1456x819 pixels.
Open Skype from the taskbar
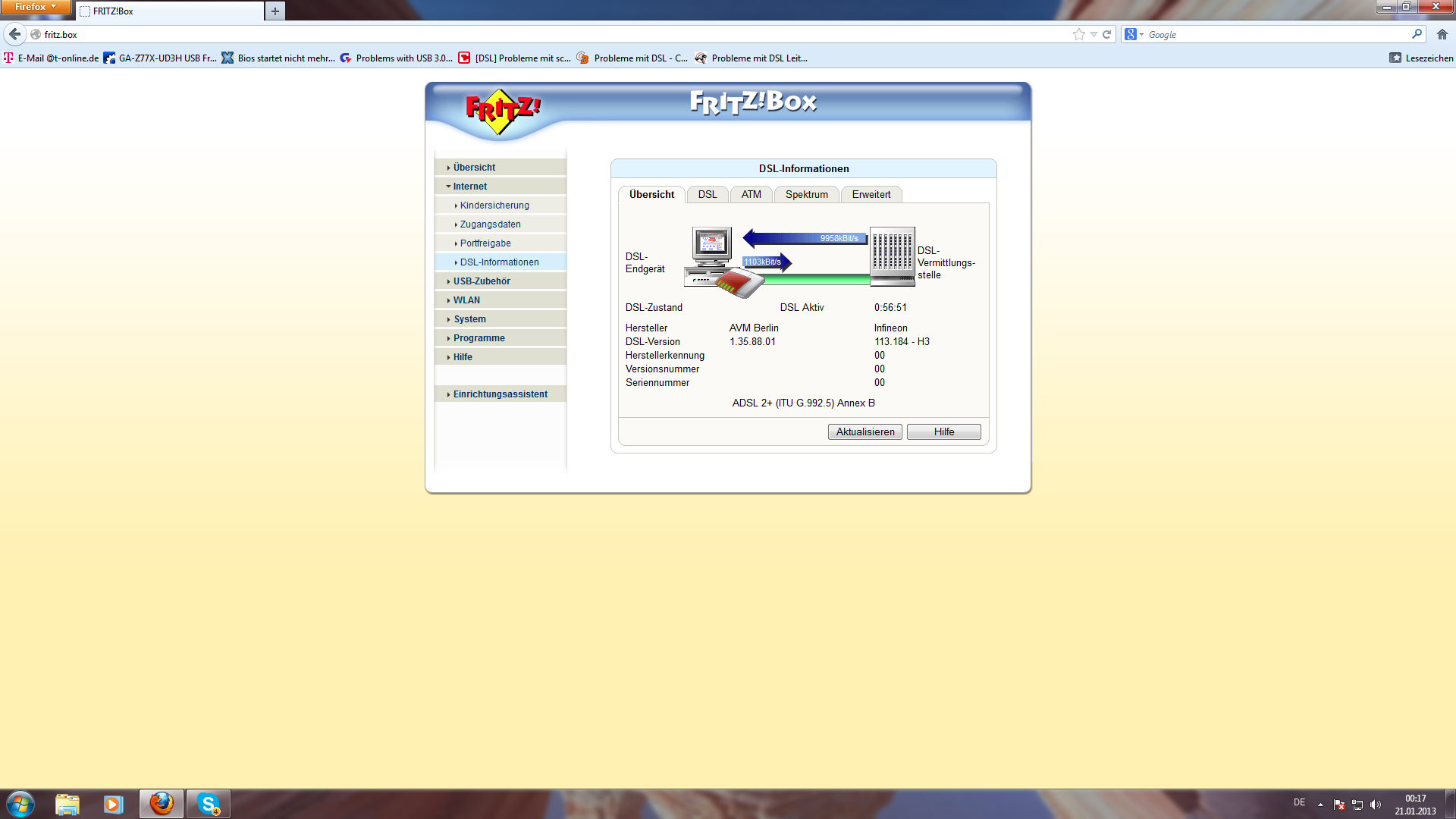(x=208, y=804)
